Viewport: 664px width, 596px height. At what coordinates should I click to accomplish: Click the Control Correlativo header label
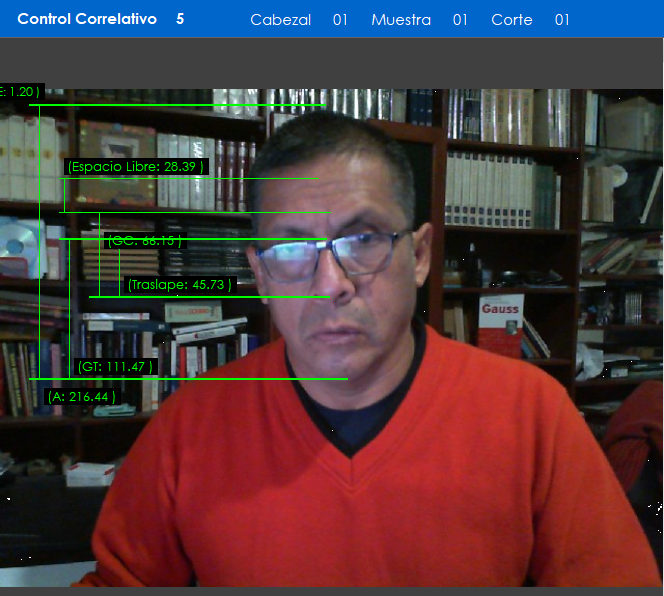pos(87,19)
